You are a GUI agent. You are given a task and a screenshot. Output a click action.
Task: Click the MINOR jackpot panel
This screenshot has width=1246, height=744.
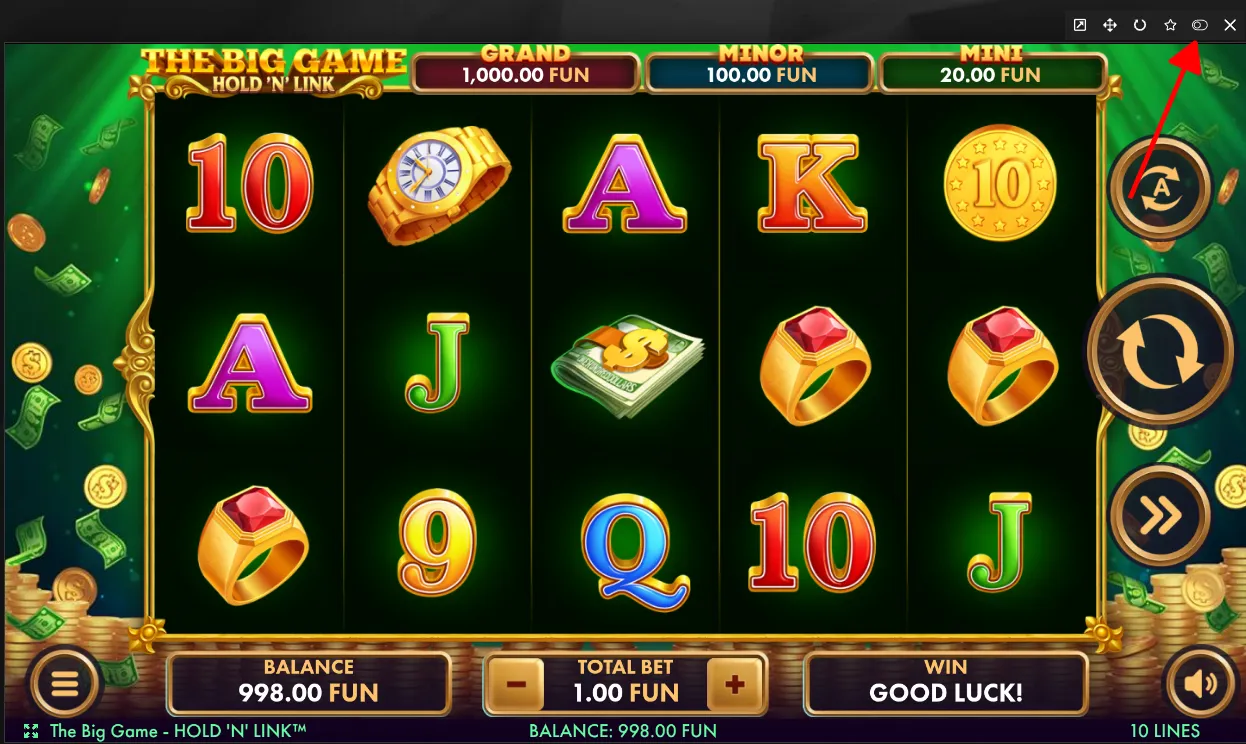[x=761, y=68]
